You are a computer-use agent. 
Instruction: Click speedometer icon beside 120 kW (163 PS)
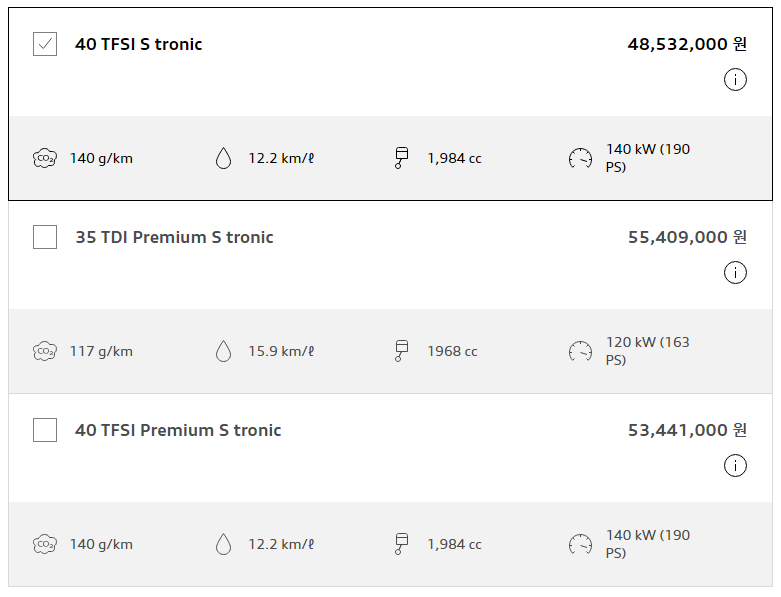click(580, 351)
